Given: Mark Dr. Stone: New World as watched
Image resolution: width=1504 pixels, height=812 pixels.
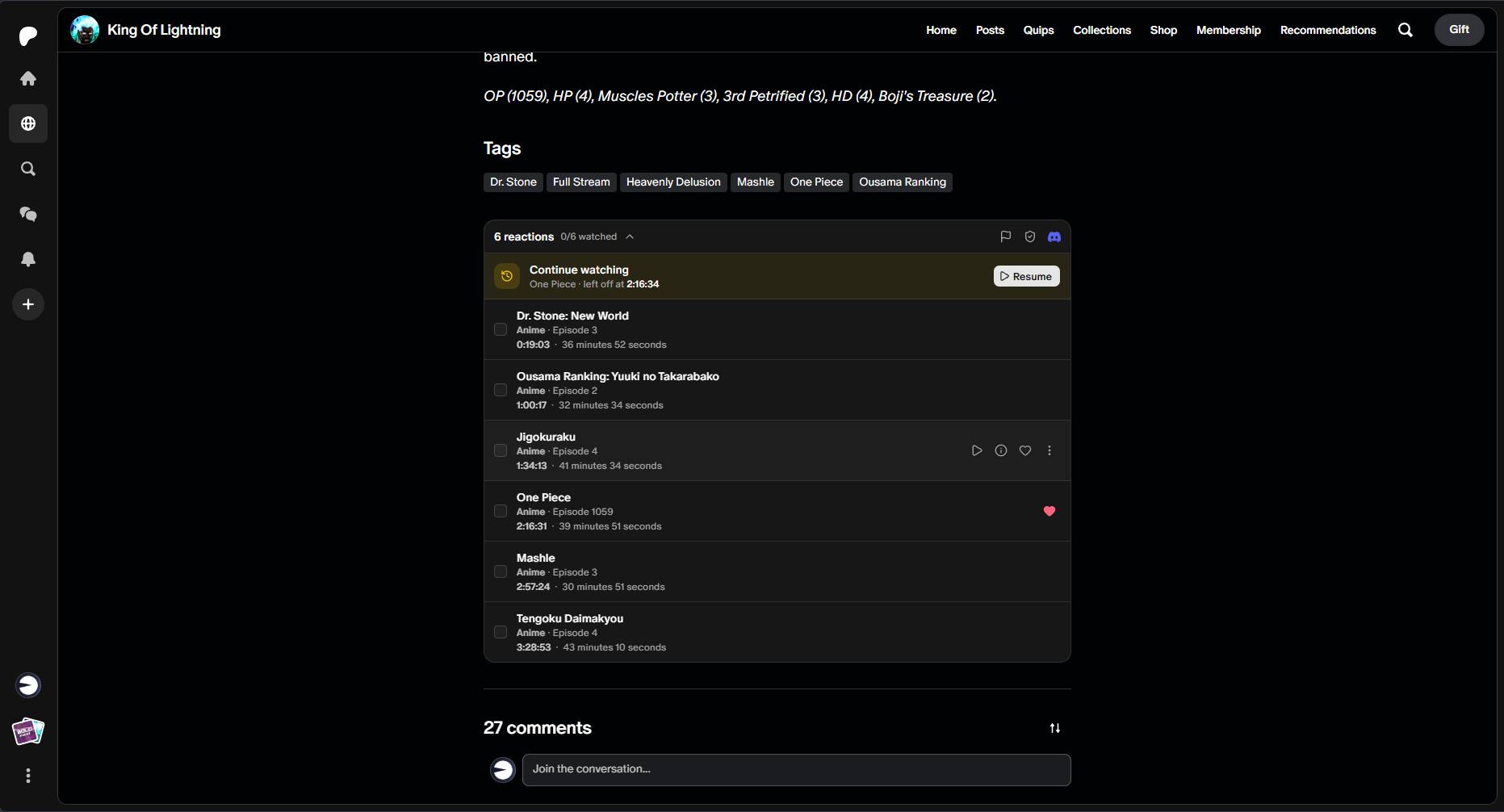Looking at the screenshot, I should coord(501,329).
